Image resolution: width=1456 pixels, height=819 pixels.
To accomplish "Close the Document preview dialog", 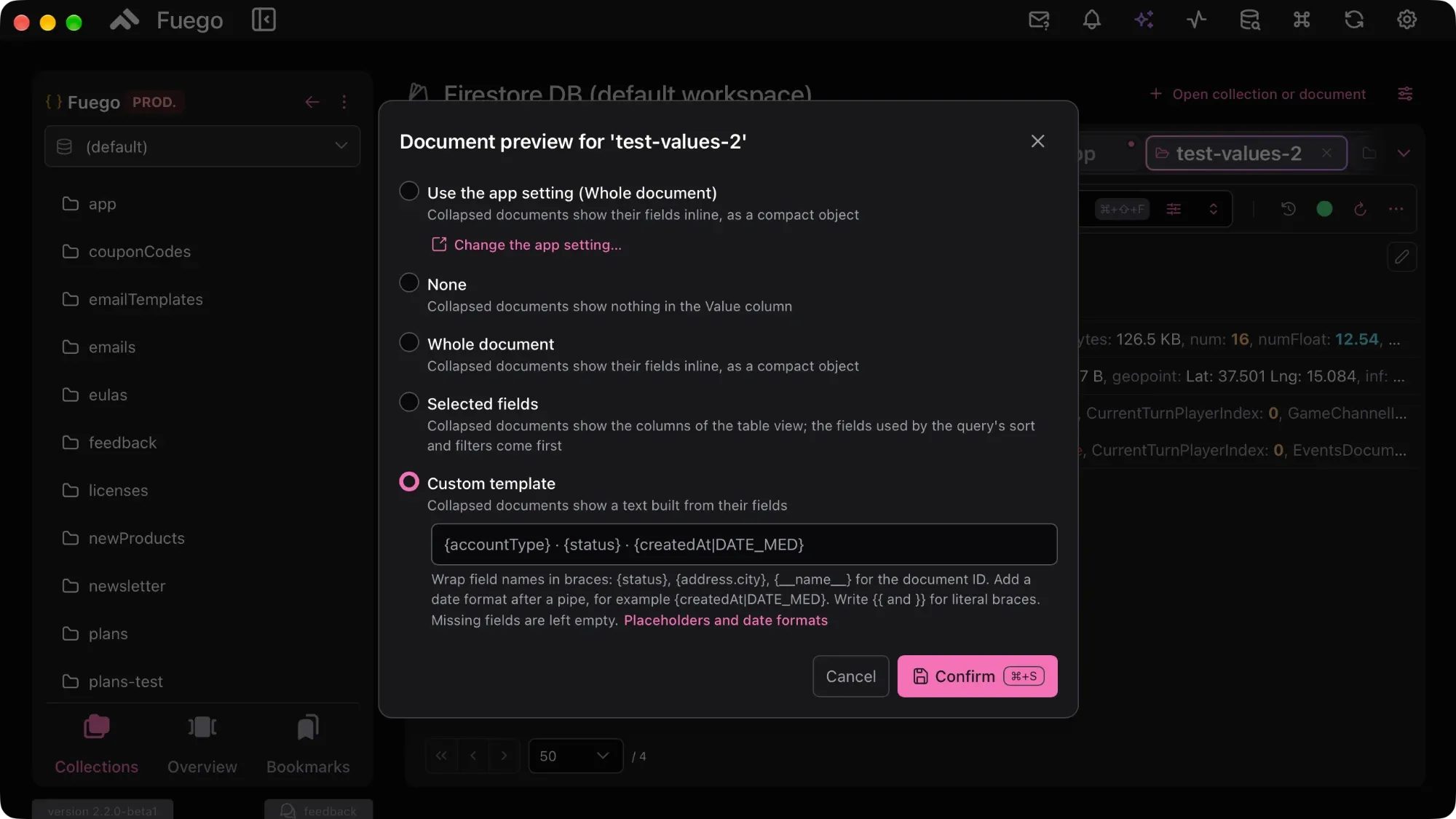I will (x=1037, y=141).
